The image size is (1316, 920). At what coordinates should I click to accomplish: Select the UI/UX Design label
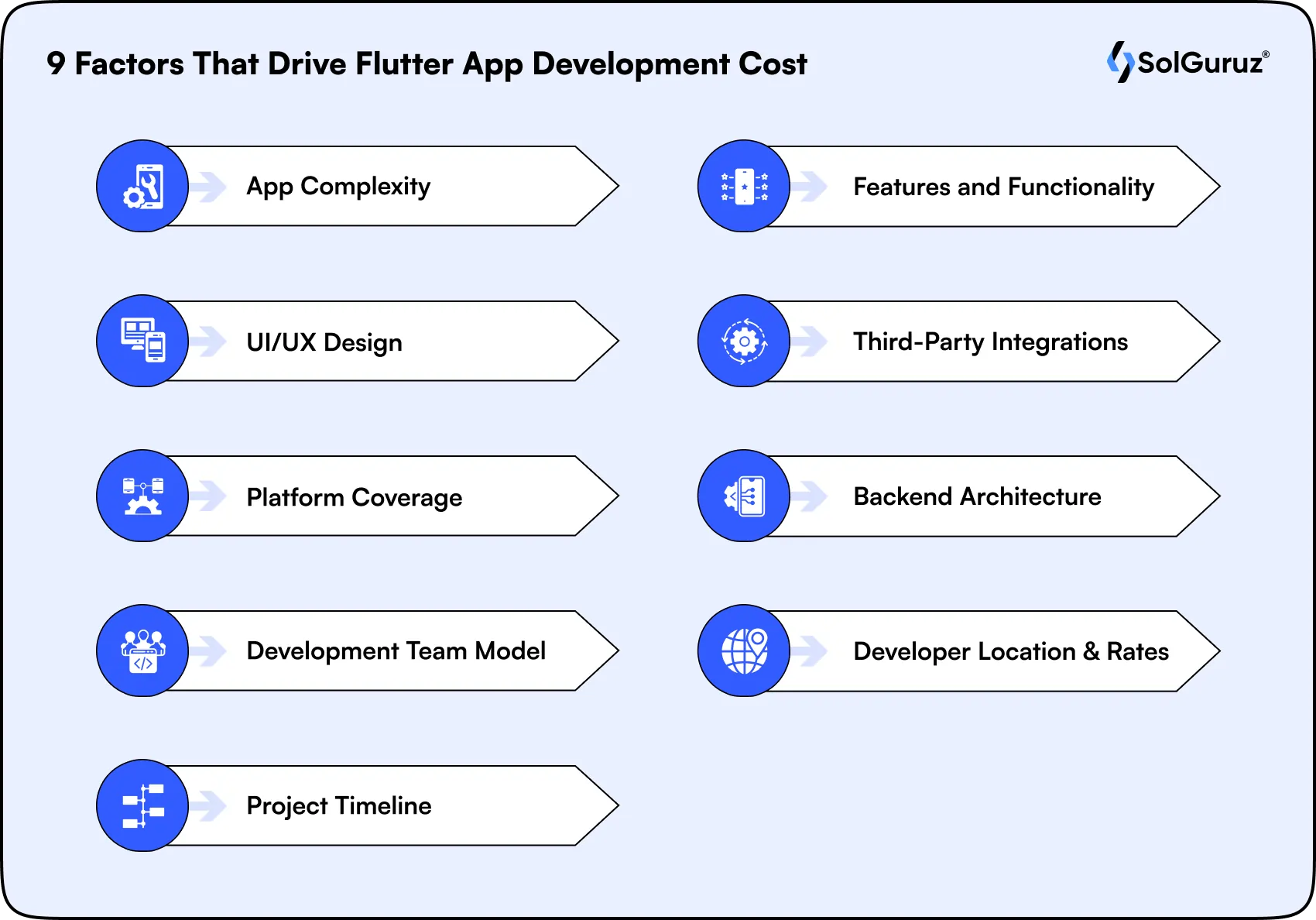pos(323,342)
